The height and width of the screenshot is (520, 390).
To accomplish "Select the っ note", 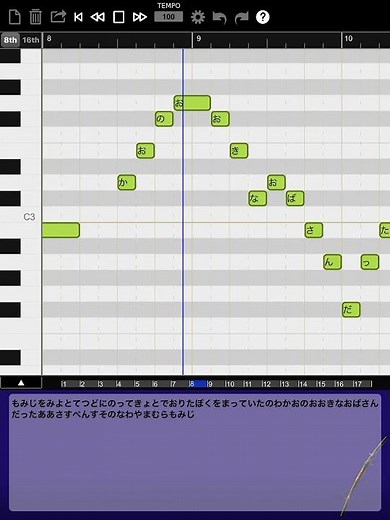I will tap(370, 262).
